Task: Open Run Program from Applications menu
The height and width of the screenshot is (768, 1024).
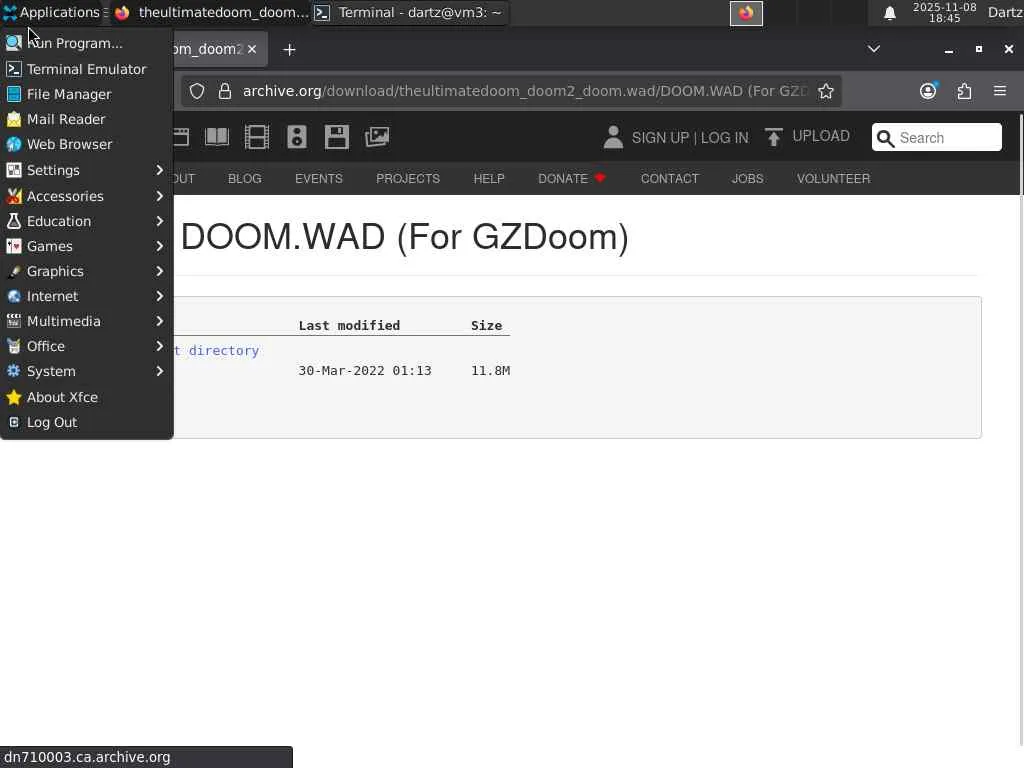Action: click(86, 43)
